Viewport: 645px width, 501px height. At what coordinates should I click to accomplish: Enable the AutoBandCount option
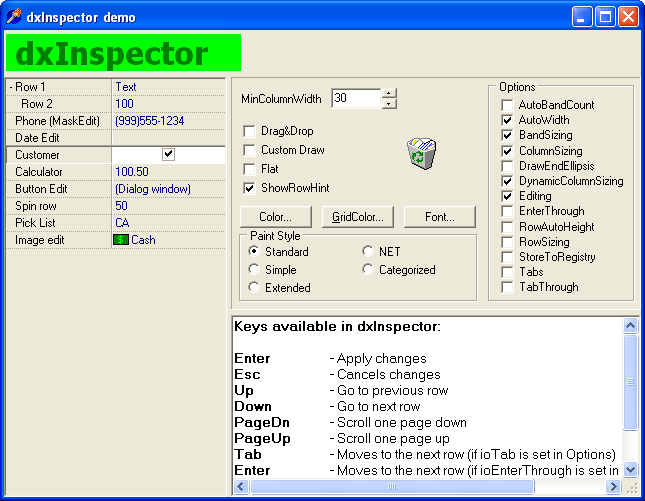[x=507, y=105]
